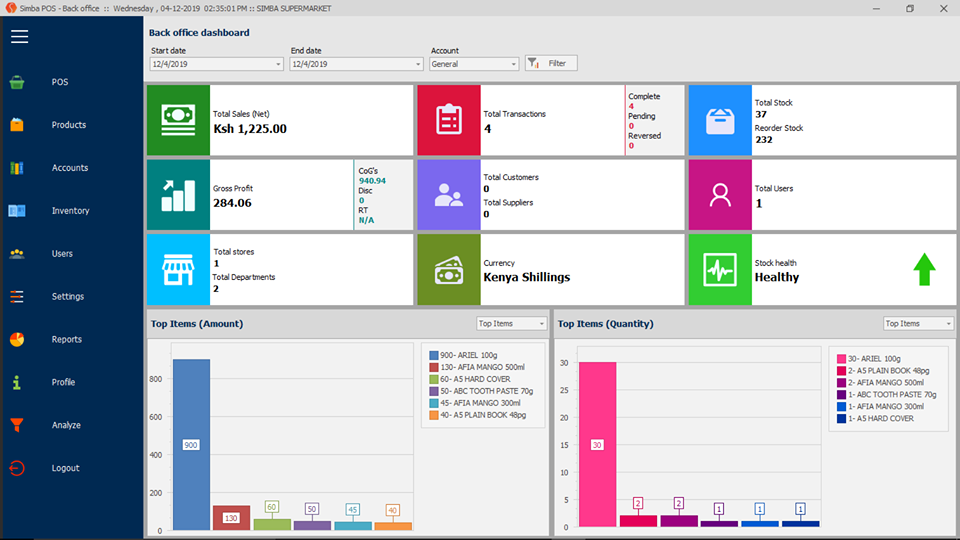Click the Reports pie chart icon
Viewport: 960px width, 540px height.
tap(17, 339)
